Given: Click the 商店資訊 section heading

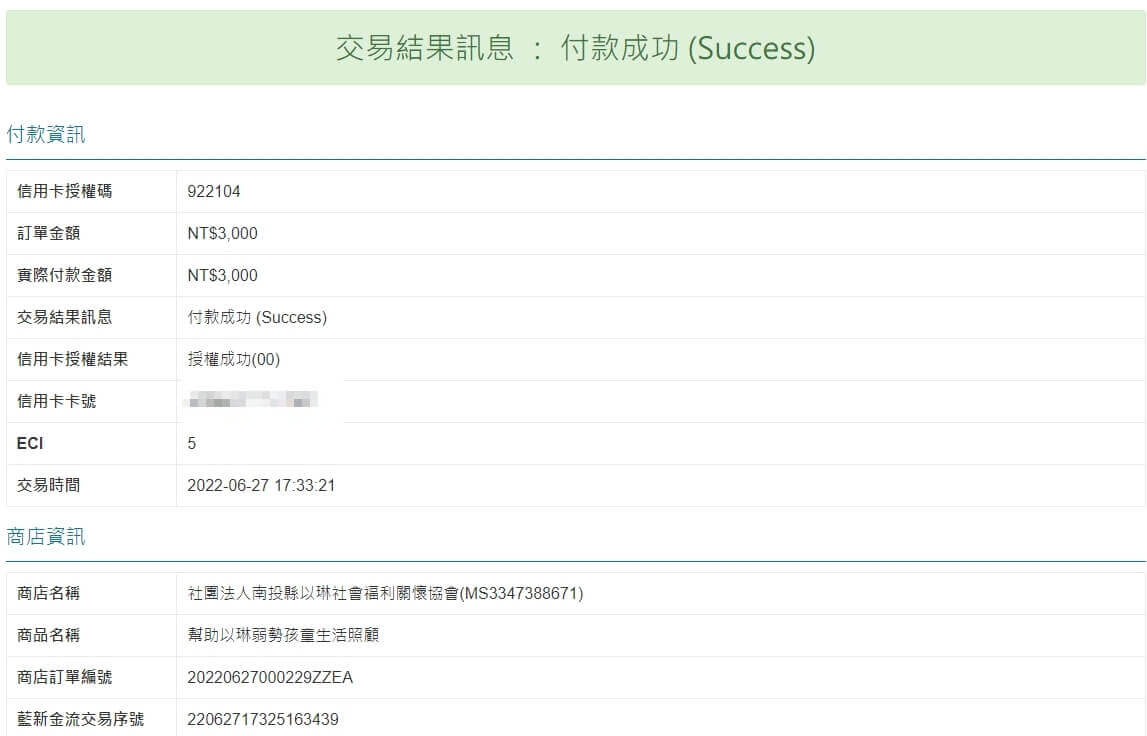Looking at the screenshot, I should 46,537.
